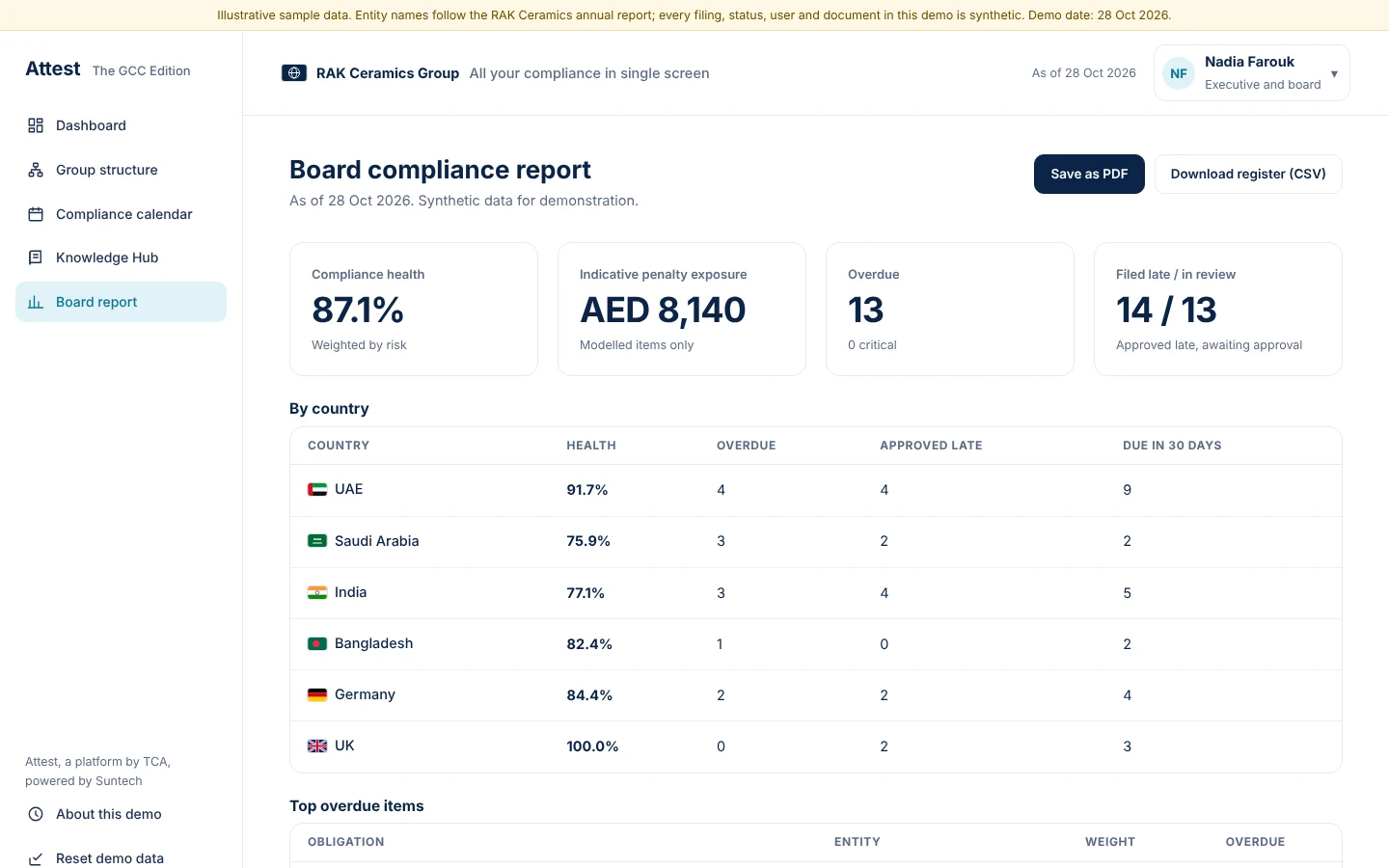Click the OBLIGATION column header
Viewport: 1389px width, 868px height.
(346, 842)
